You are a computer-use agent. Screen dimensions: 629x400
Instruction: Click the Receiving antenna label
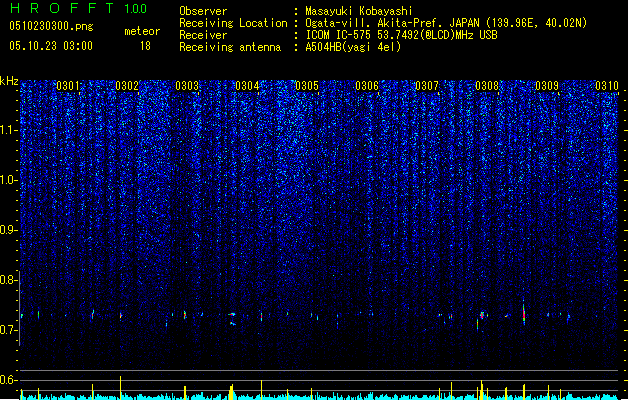point(230,47)
